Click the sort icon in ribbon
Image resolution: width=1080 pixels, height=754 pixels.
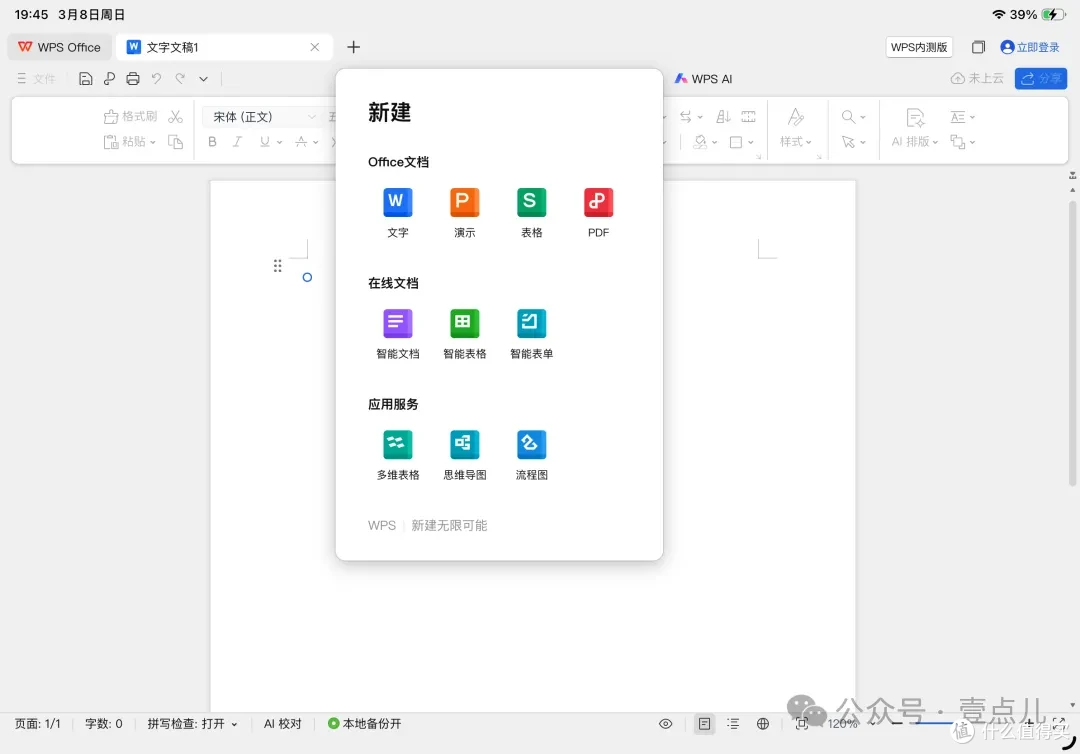point(723,116)
